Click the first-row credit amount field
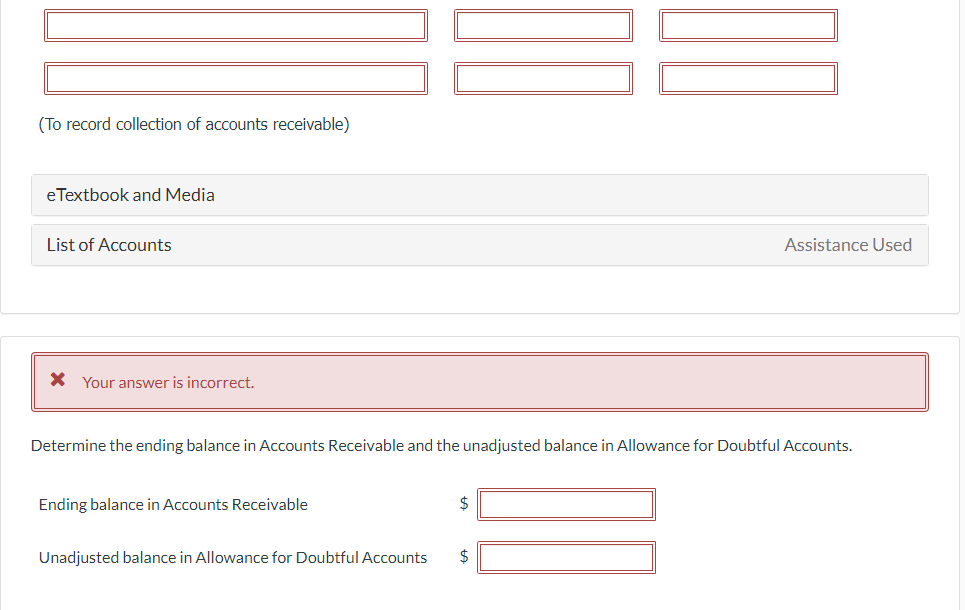965x610 pixels. tap(748, 26)
